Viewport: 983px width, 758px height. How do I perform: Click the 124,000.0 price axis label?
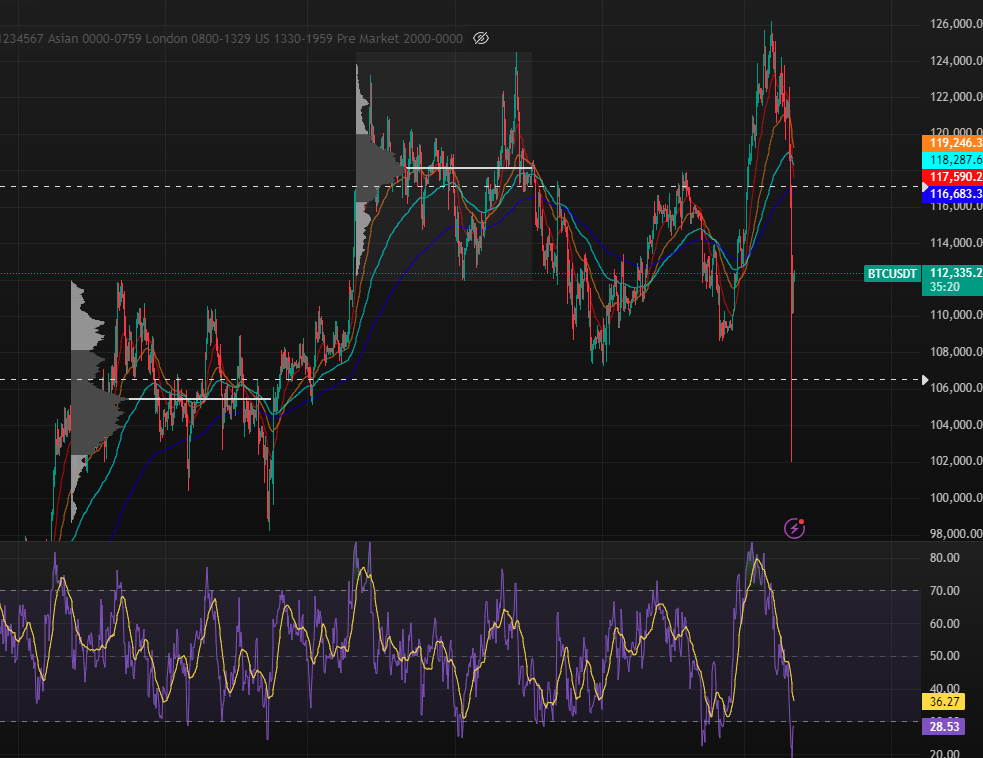tap(956, 61)
